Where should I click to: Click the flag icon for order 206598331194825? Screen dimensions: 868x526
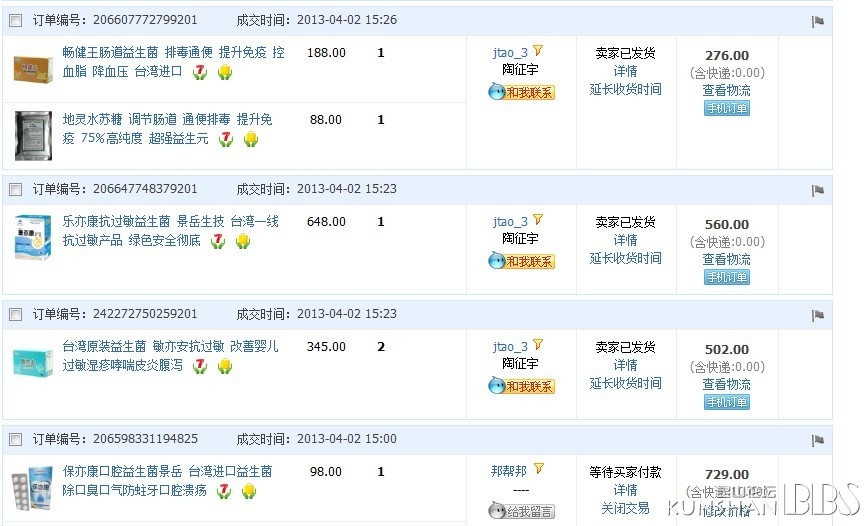pyautogui.click(x=818, y=441)
